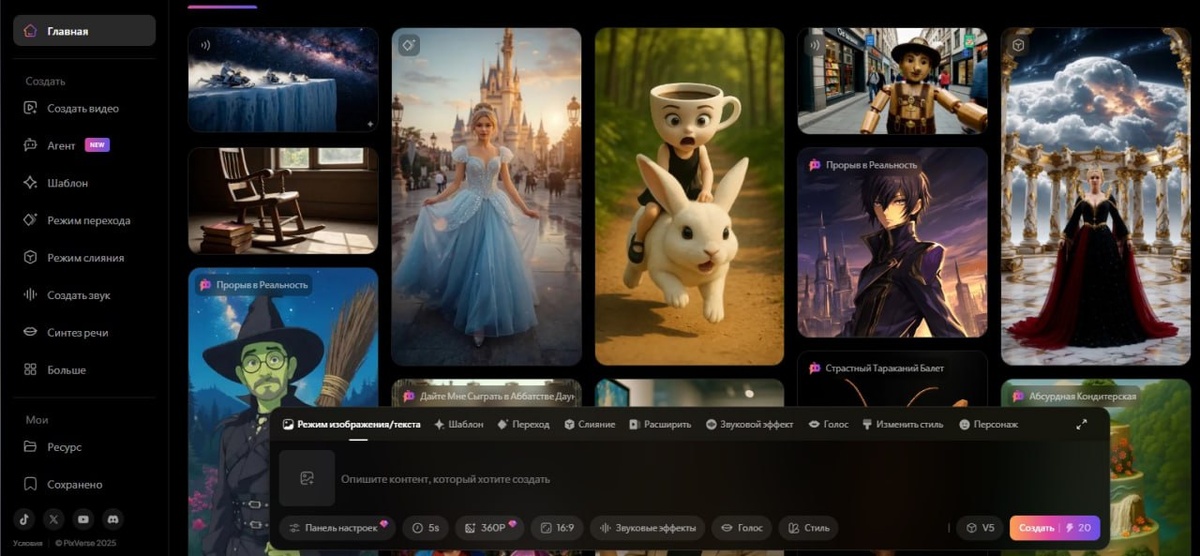Open the X (Twitter) social icon
The image size is (1200, 556).
point(54,519)
